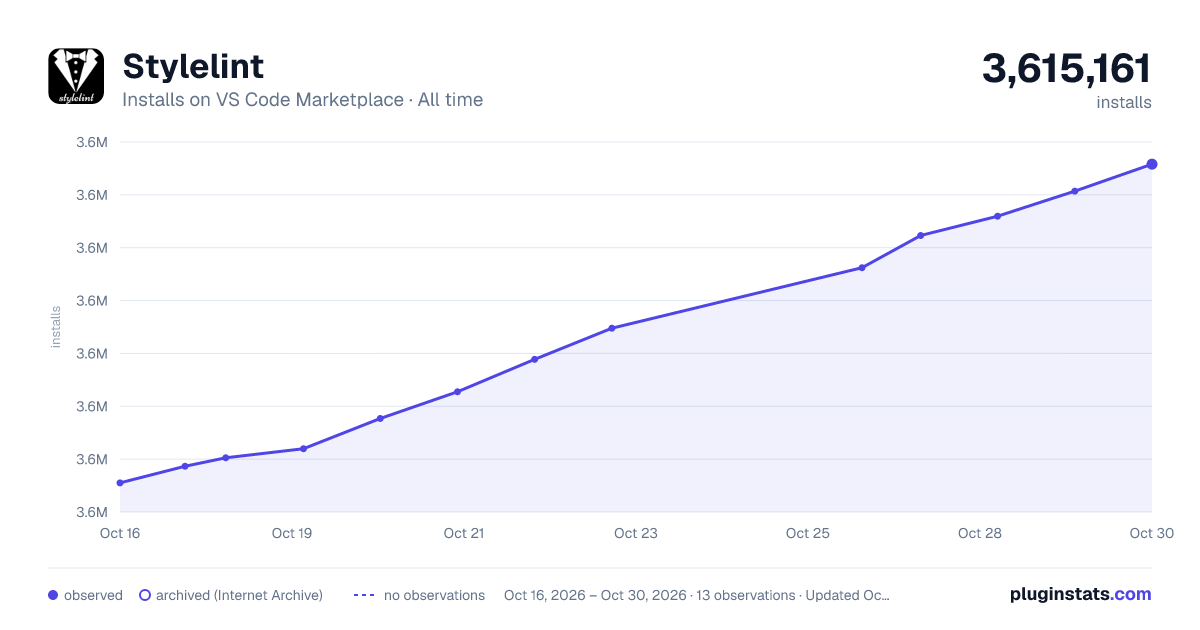Click the Oct 23 axis label
The image size is (1200, 630).
tap(636, 533)
